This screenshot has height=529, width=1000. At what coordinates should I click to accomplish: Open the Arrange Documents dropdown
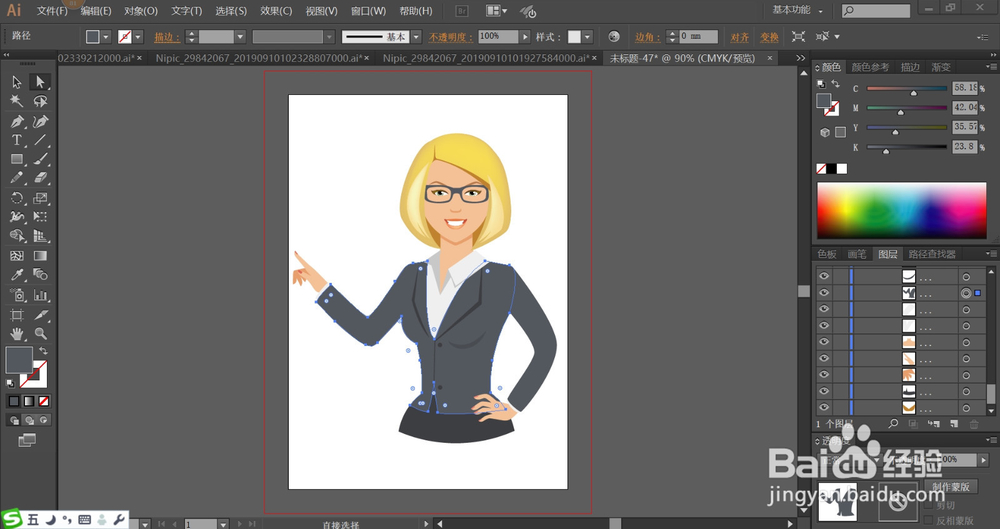[x=497, y=11]
